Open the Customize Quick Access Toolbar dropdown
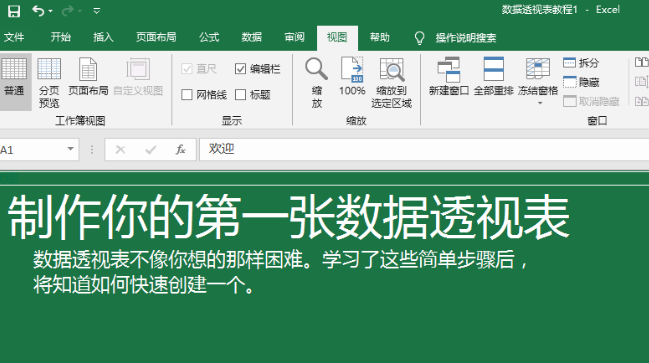The image size is (649, 363). pos(96,11)
